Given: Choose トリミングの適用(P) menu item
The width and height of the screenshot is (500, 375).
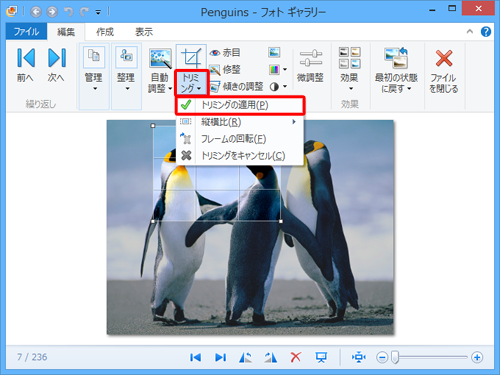Looking at the screenshot, I should click(x=240, y=105).
